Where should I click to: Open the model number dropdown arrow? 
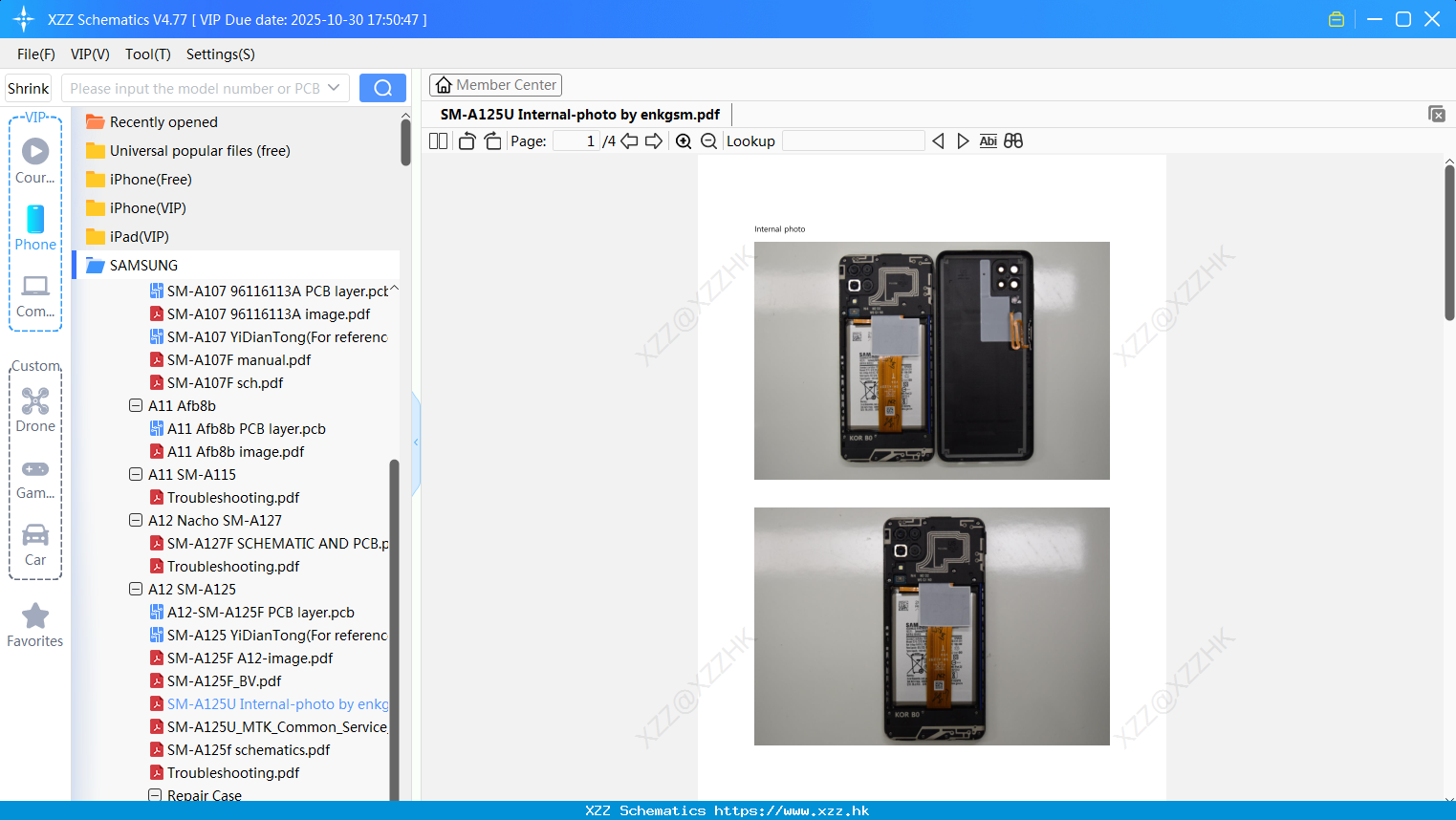(334, 88)
